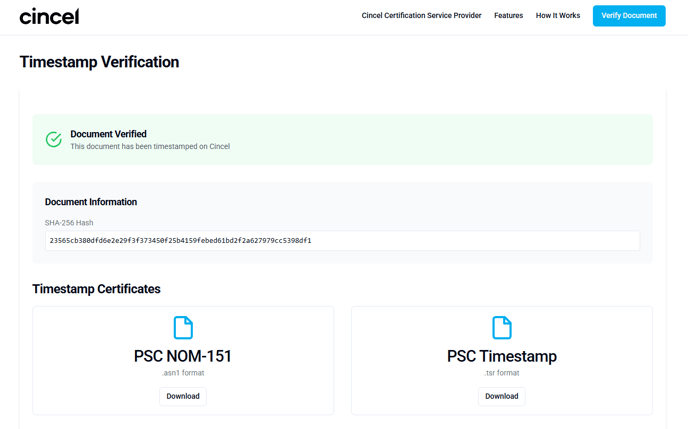Screen dimensions: 688x429
Task: Click the Cincel logo in the header
Action: point(49,16)
